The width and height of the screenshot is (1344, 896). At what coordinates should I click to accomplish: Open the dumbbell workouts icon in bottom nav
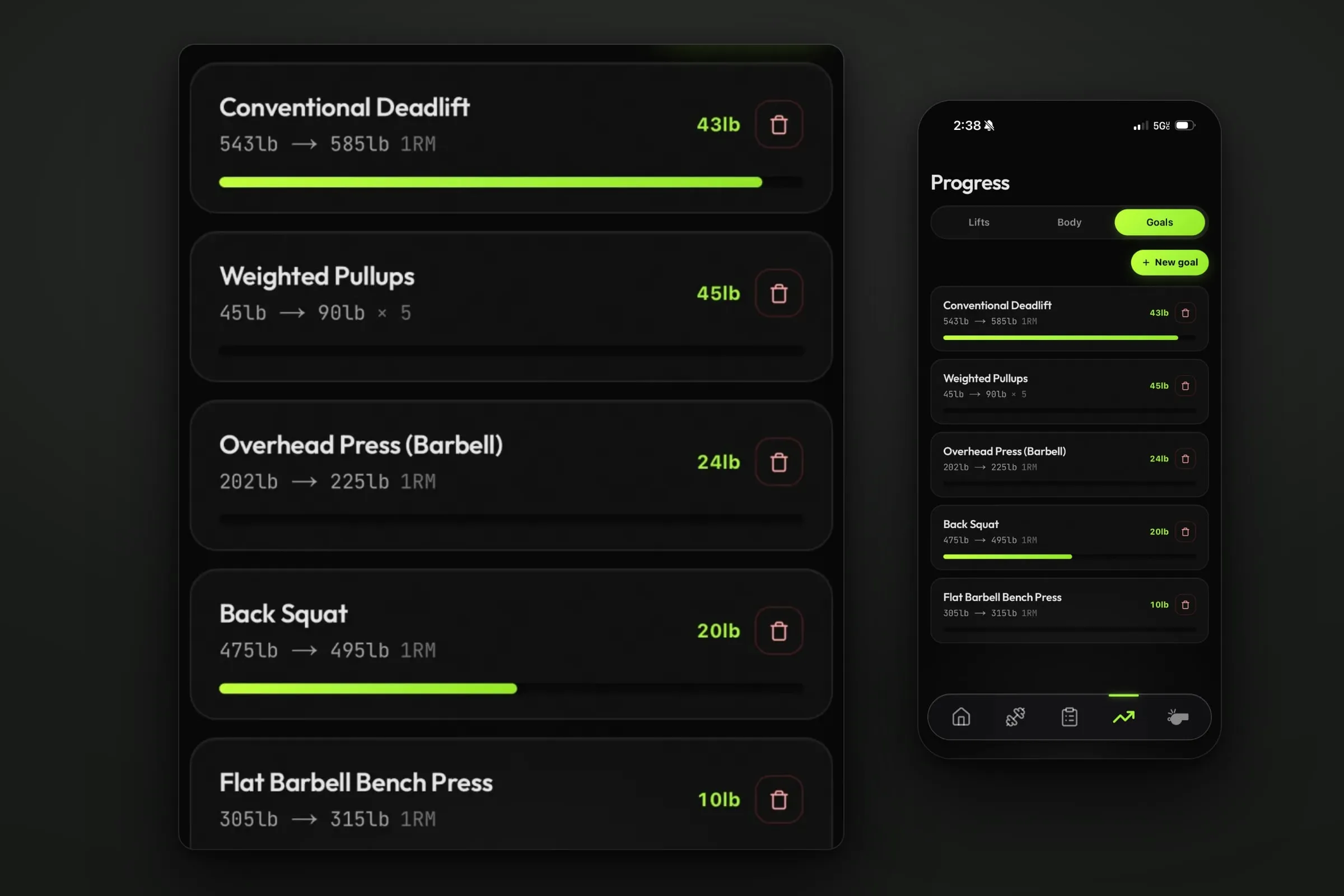[1015, 717]
